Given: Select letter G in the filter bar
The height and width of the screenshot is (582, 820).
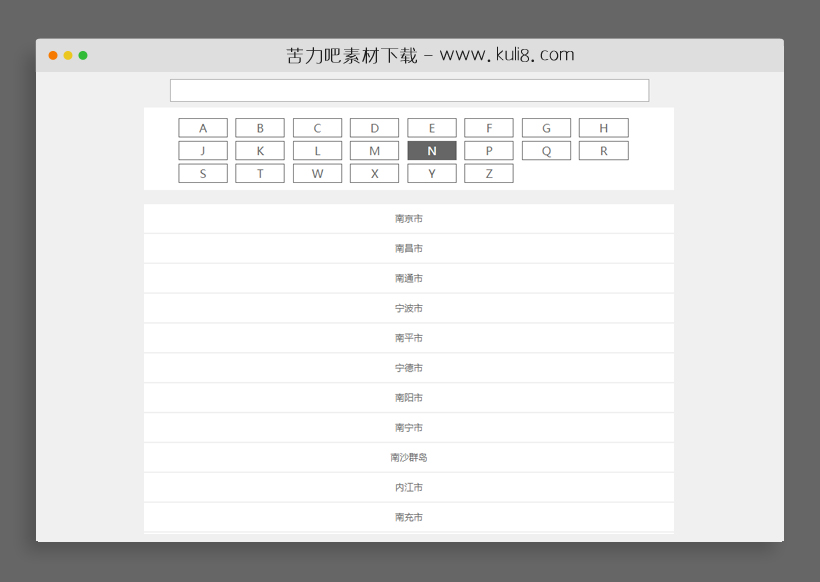Looking at the screenshot, I should click(x=546, y=127).
